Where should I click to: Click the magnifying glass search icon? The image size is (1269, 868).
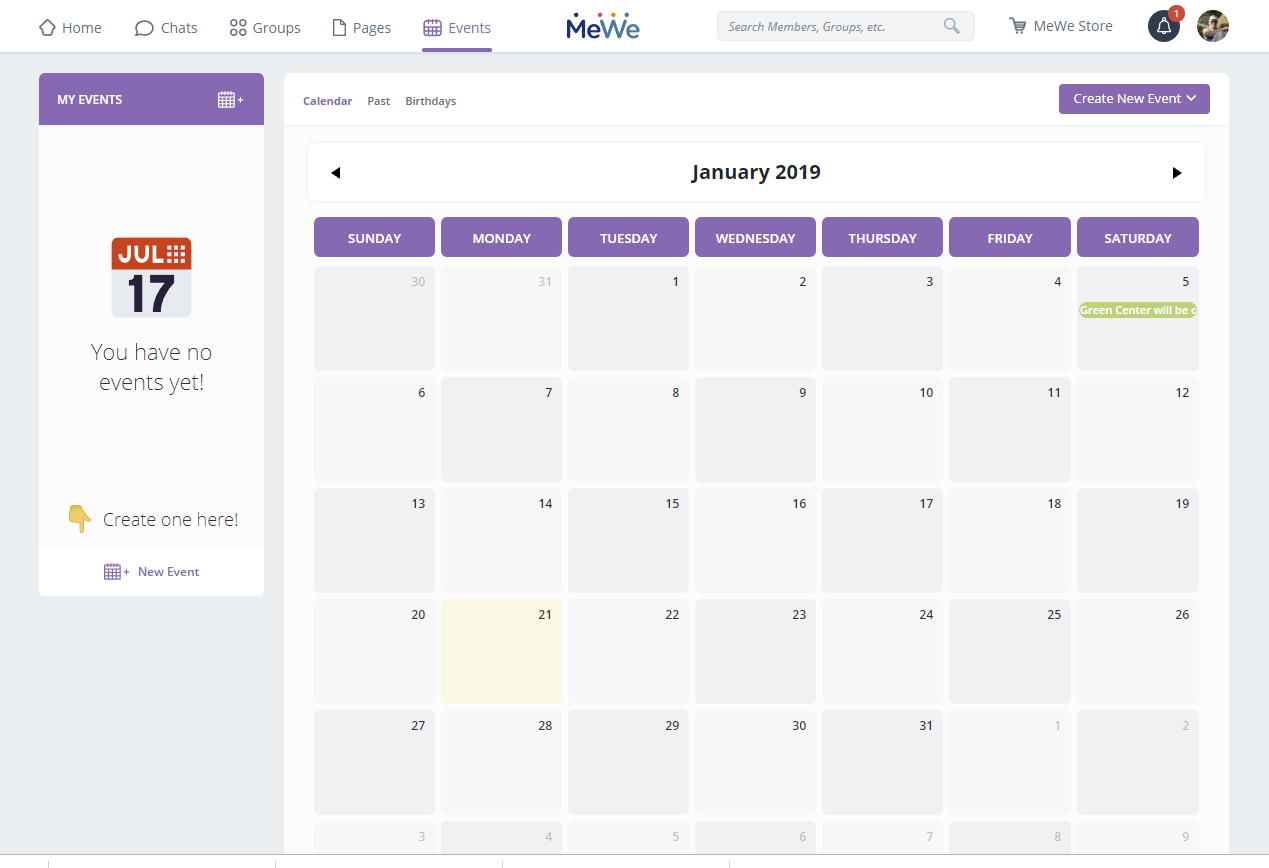(x=952, y=26)
